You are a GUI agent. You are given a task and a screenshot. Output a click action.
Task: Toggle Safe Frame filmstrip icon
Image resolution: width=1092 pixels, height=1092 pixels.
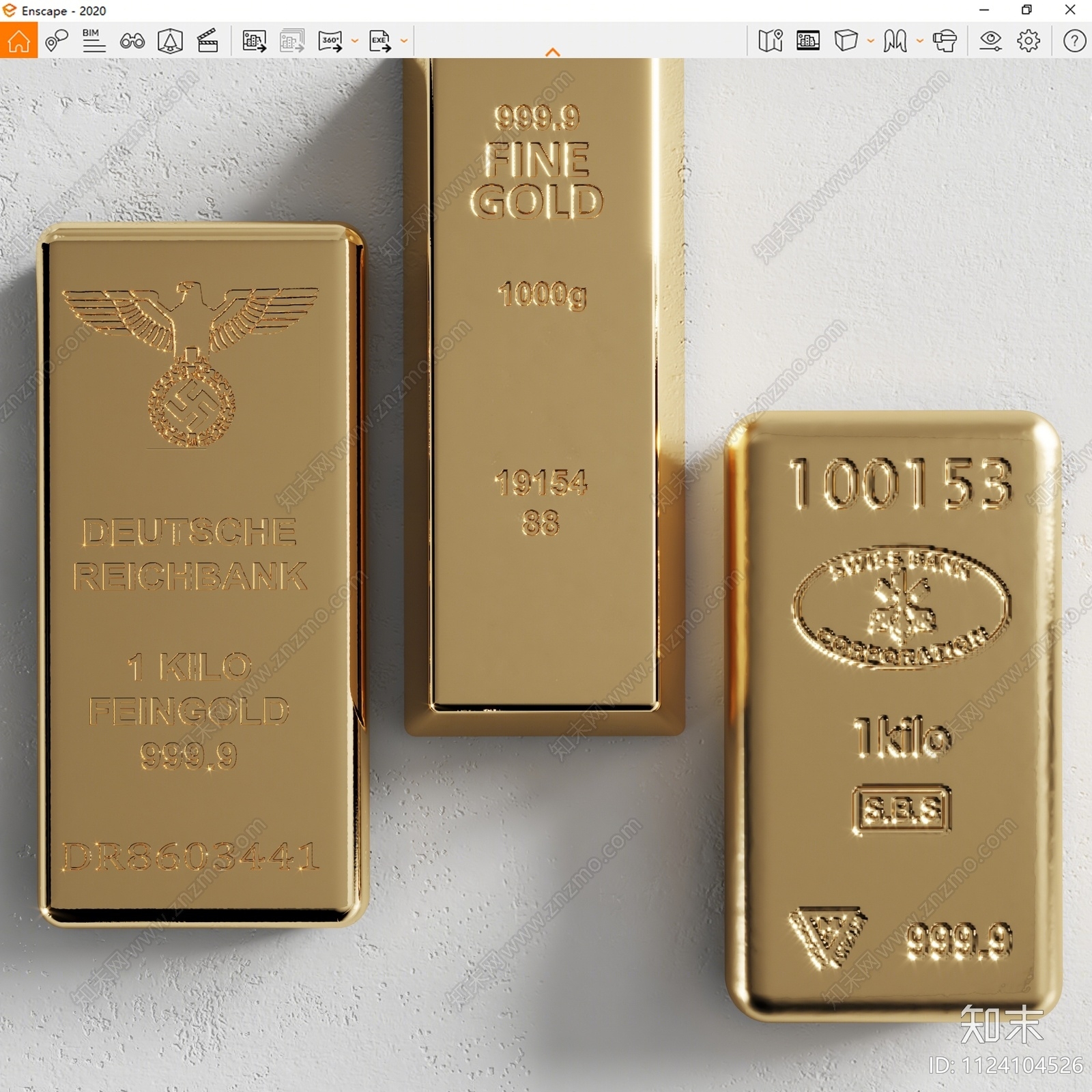[808, 41]
